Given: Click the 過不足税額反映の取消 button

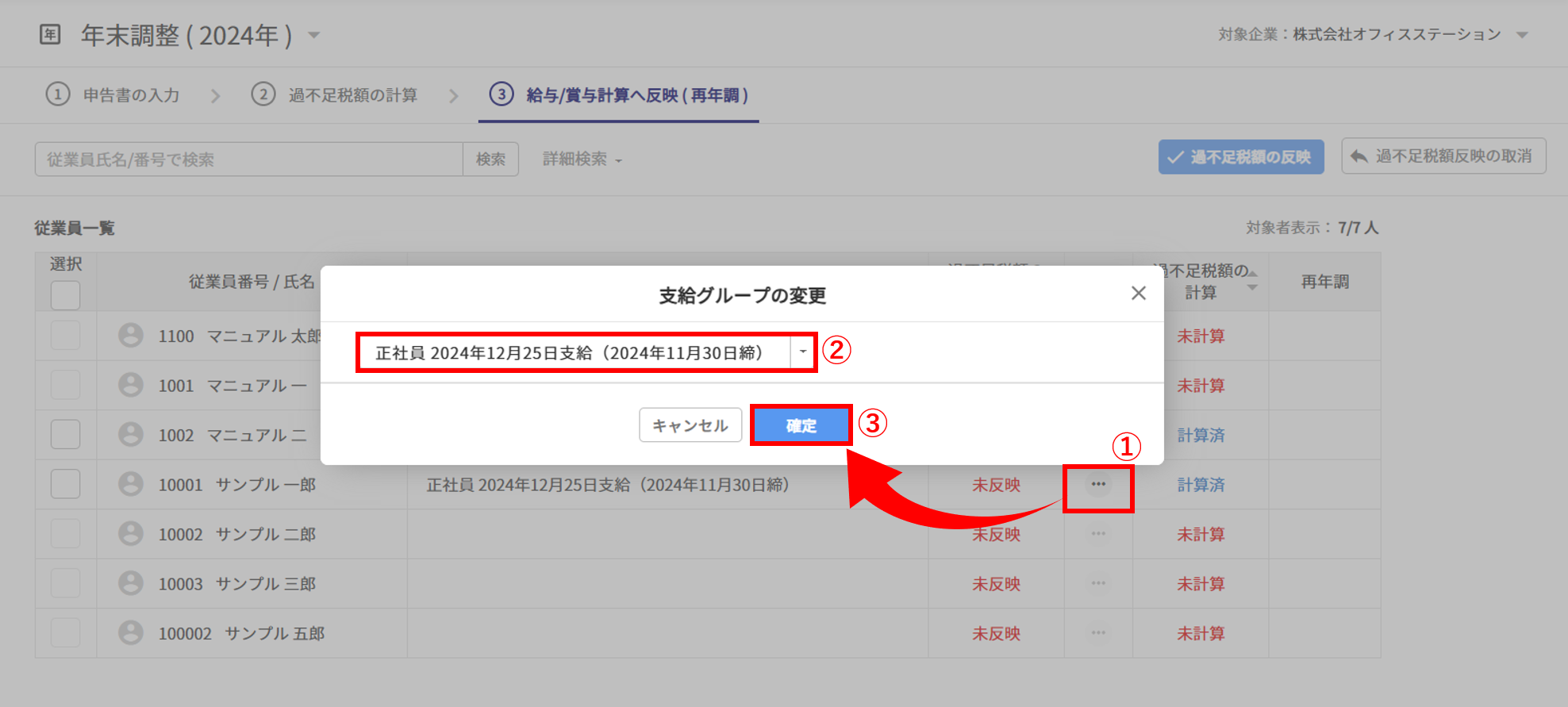Looking at the screenshot, I should coord(1443,156).
